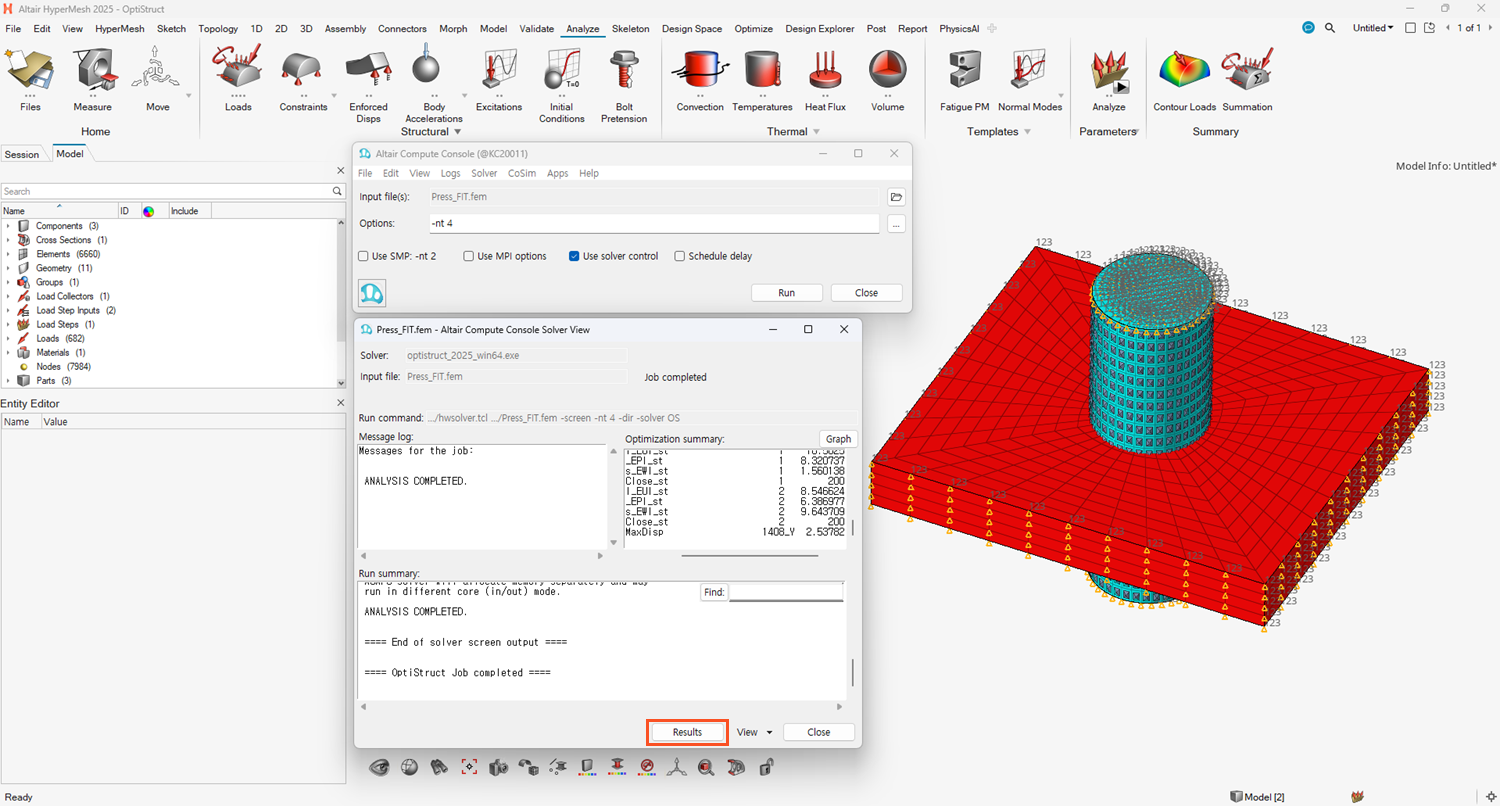Expand the Cross Sections tree node
Viewport: 1500px width, 806px height.
click(x=8, y=240)
